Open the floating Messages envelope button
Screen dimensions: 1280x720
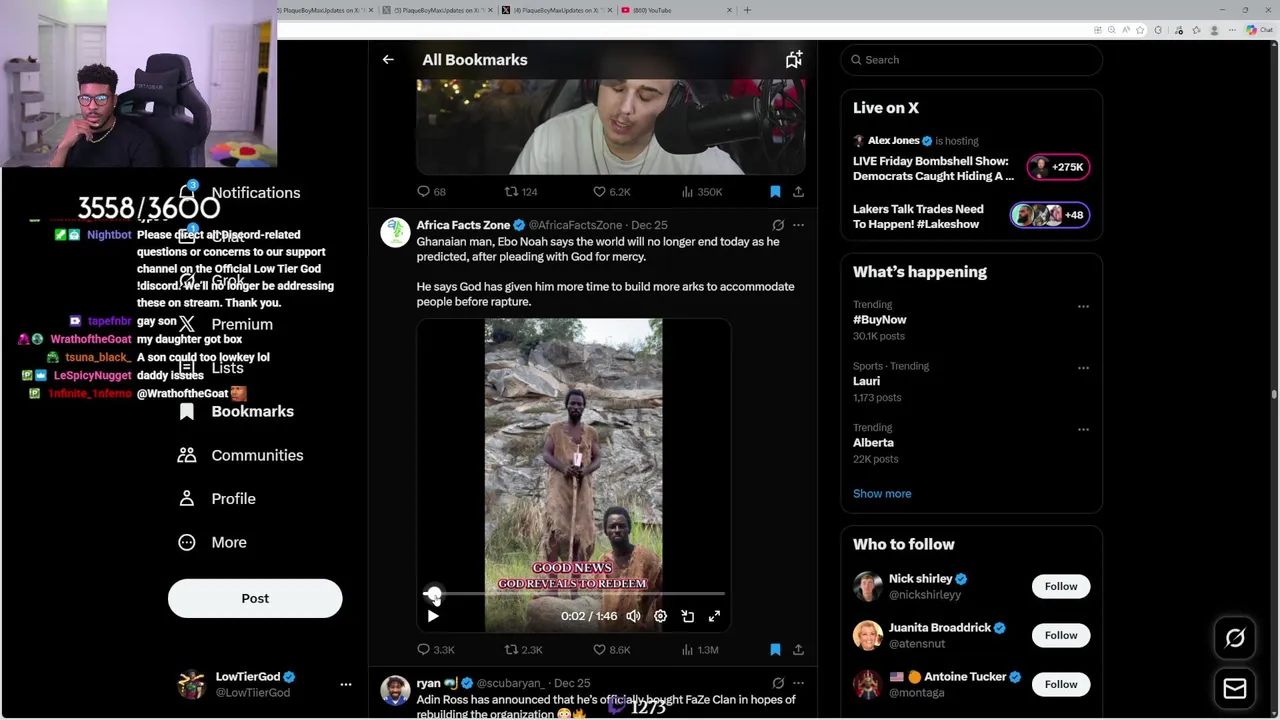(1235, 688)
